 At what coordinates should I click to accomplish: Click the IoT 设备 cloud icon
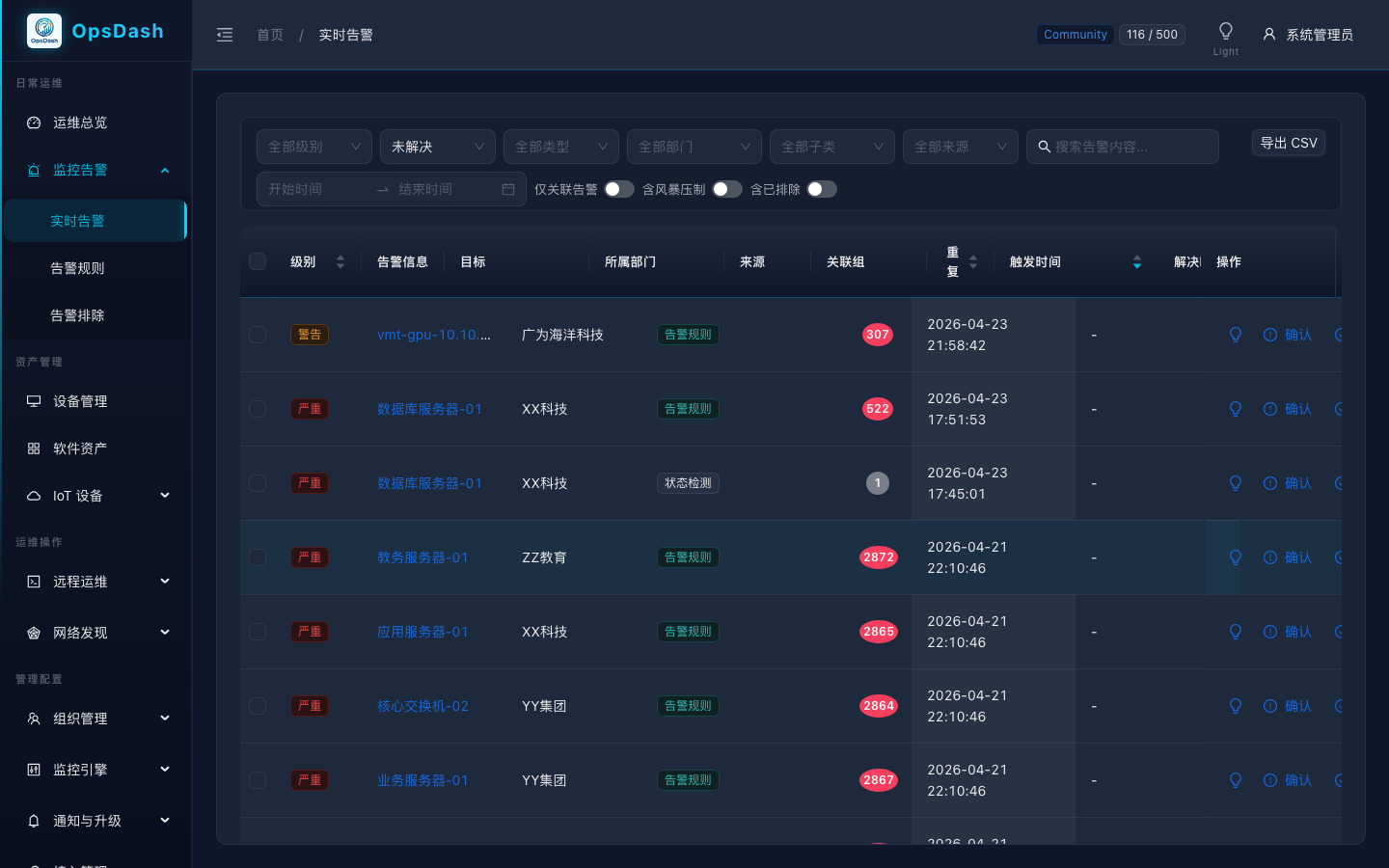point(34,496)
